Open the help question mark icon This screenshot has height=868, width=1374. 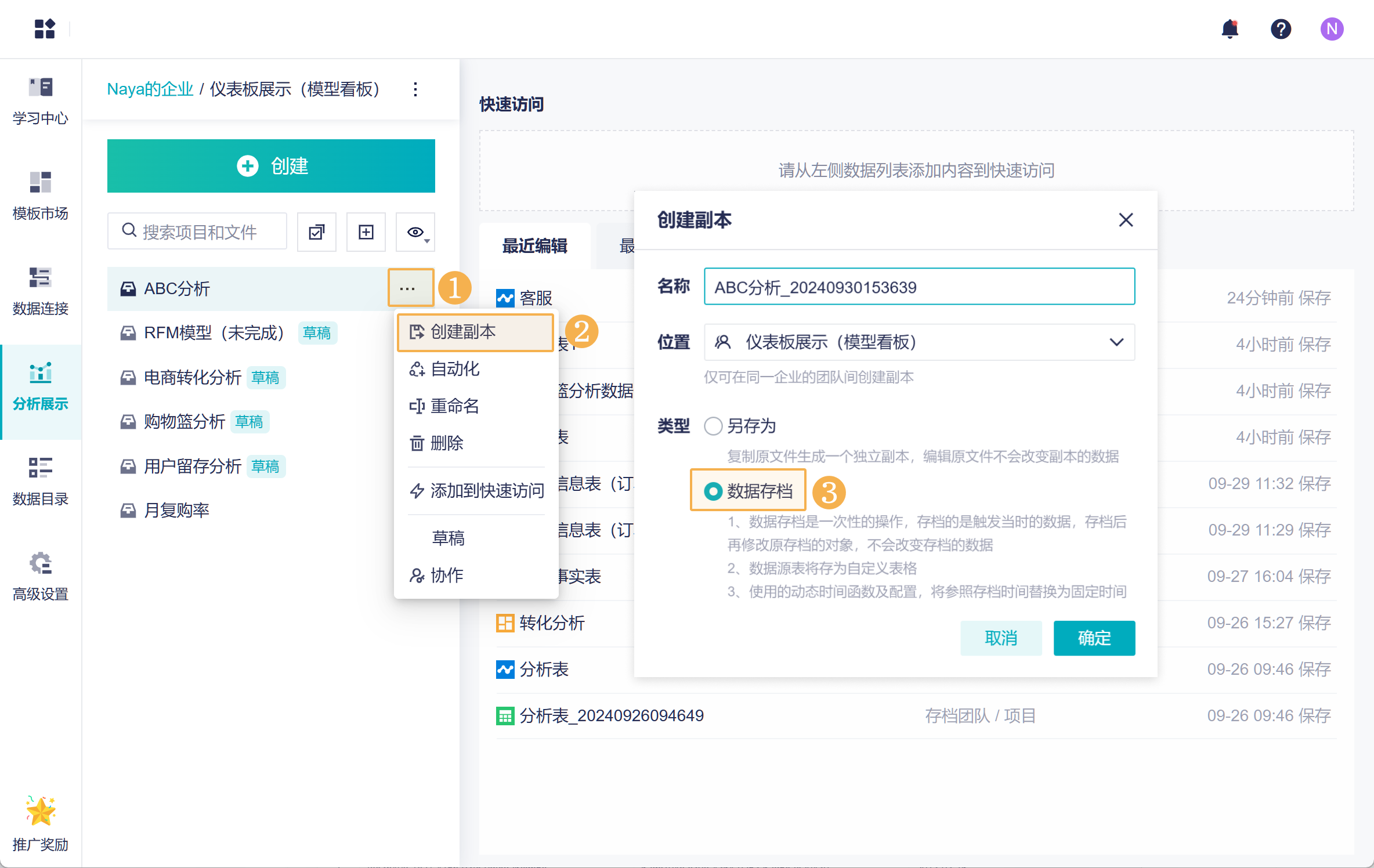(1281, 28)
